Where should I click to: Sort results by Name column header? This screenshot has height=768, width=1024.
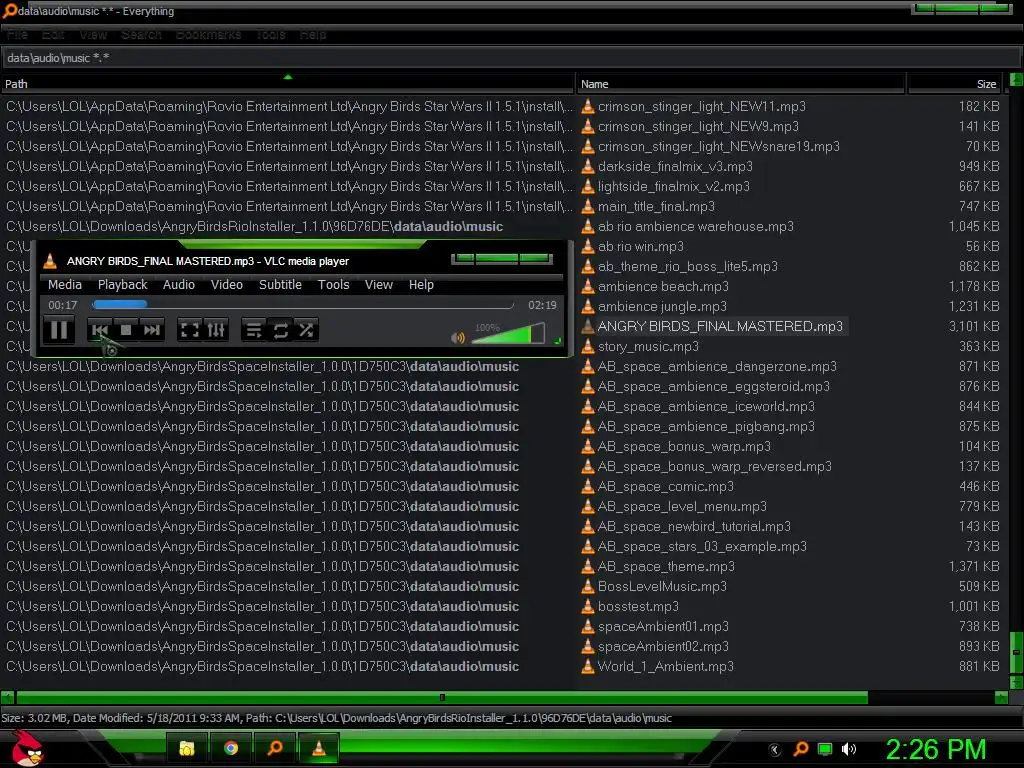coord(741,84)
